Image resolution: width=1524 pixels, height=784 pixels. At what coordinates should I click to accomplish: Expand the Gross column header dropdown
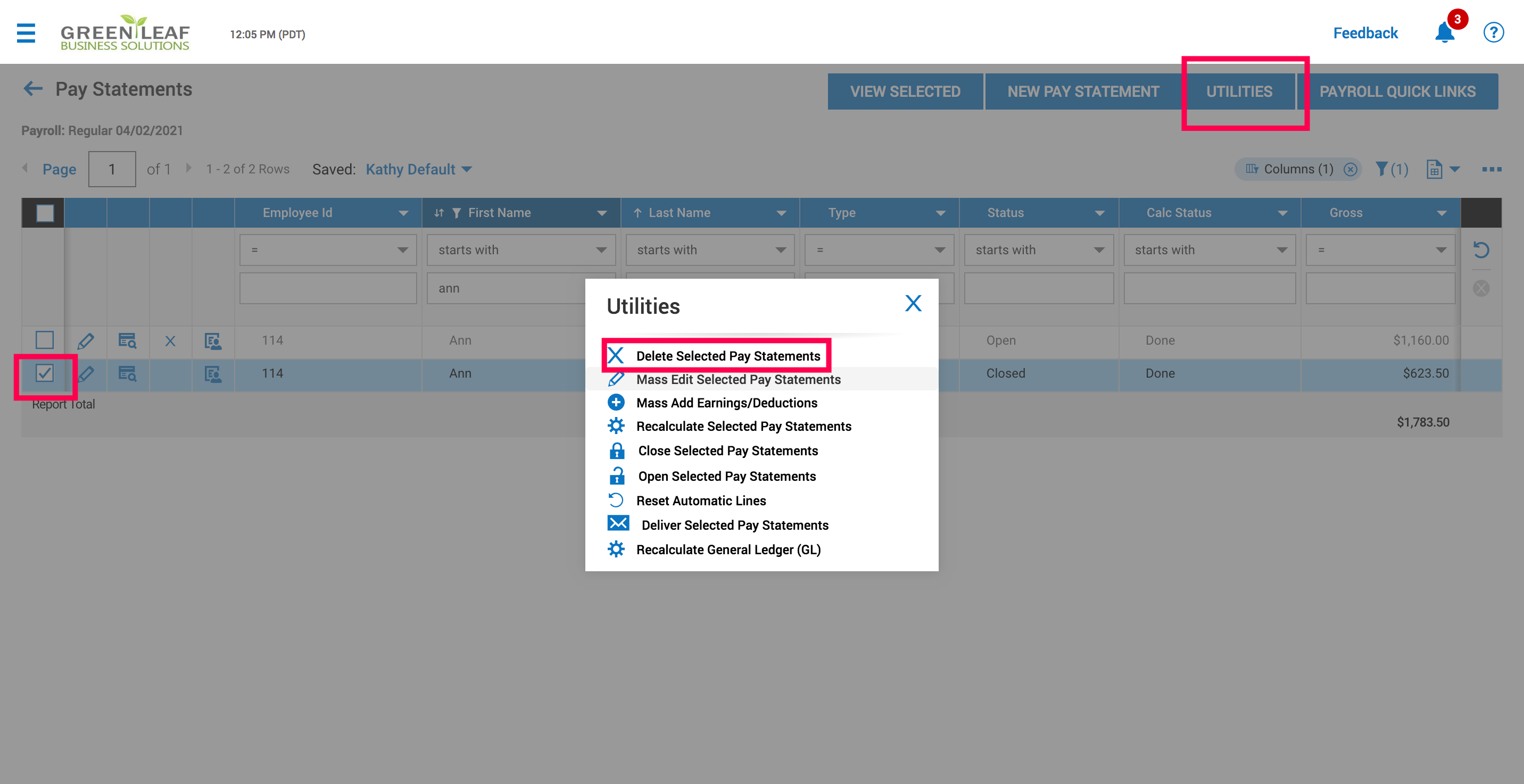[1441, 213]
